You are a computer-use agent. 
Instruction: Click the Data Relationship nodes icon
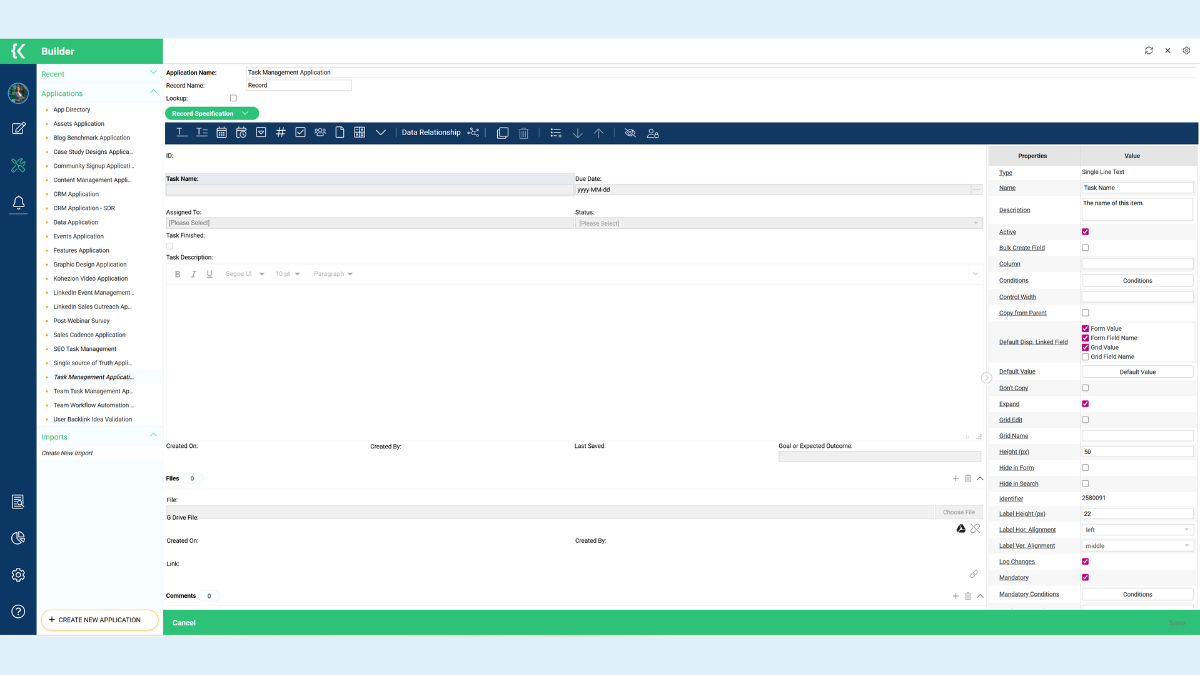tap(474, 132)
